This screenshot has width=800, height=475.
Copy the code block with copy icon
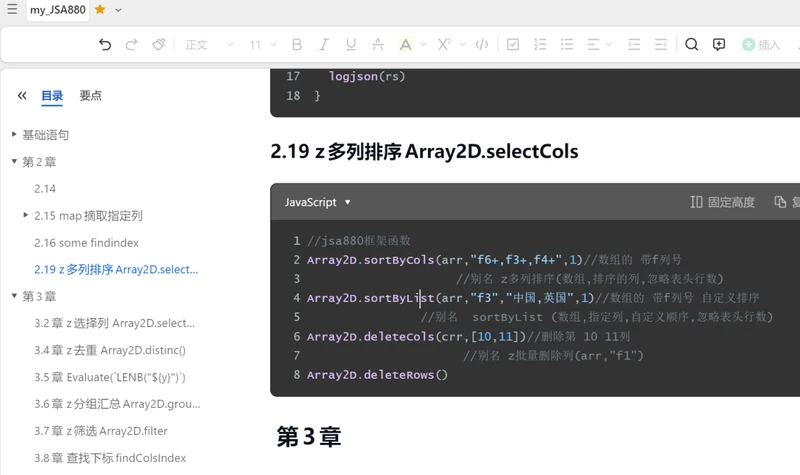click(780, 202)
